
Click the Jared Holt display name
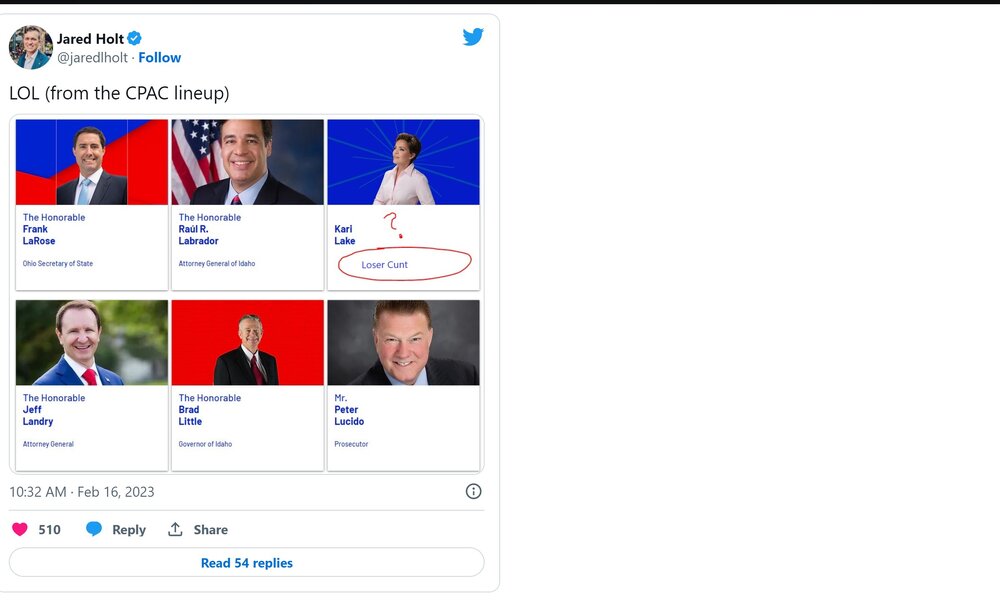[x=90, y=39]
